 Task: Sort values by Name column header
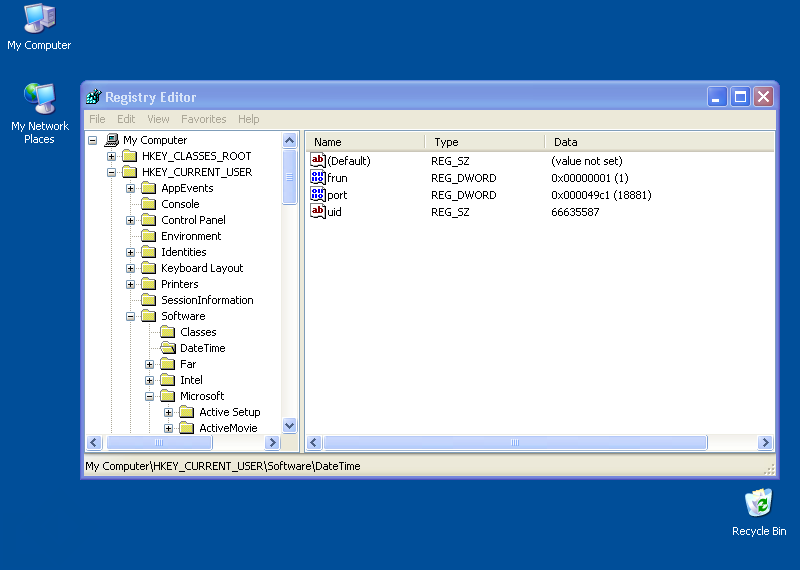(365, 142)
